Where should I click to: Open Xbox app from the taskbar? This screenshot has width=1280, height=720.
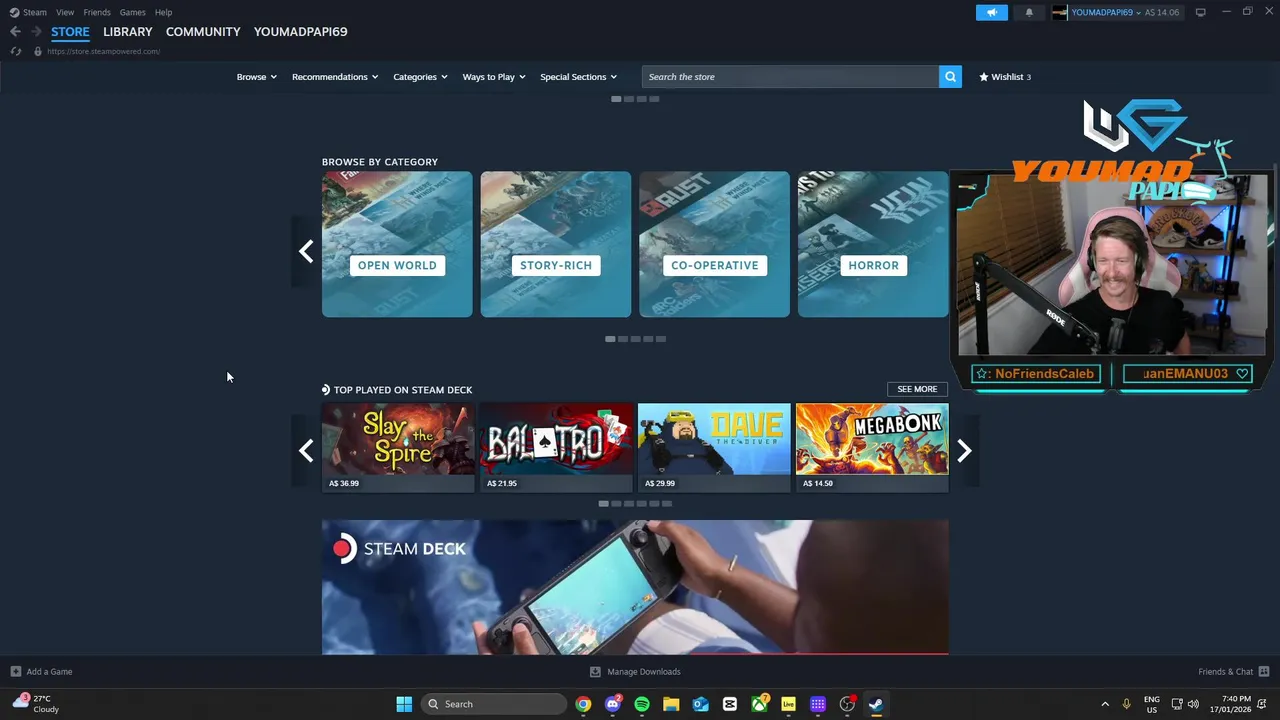[760, 704]
